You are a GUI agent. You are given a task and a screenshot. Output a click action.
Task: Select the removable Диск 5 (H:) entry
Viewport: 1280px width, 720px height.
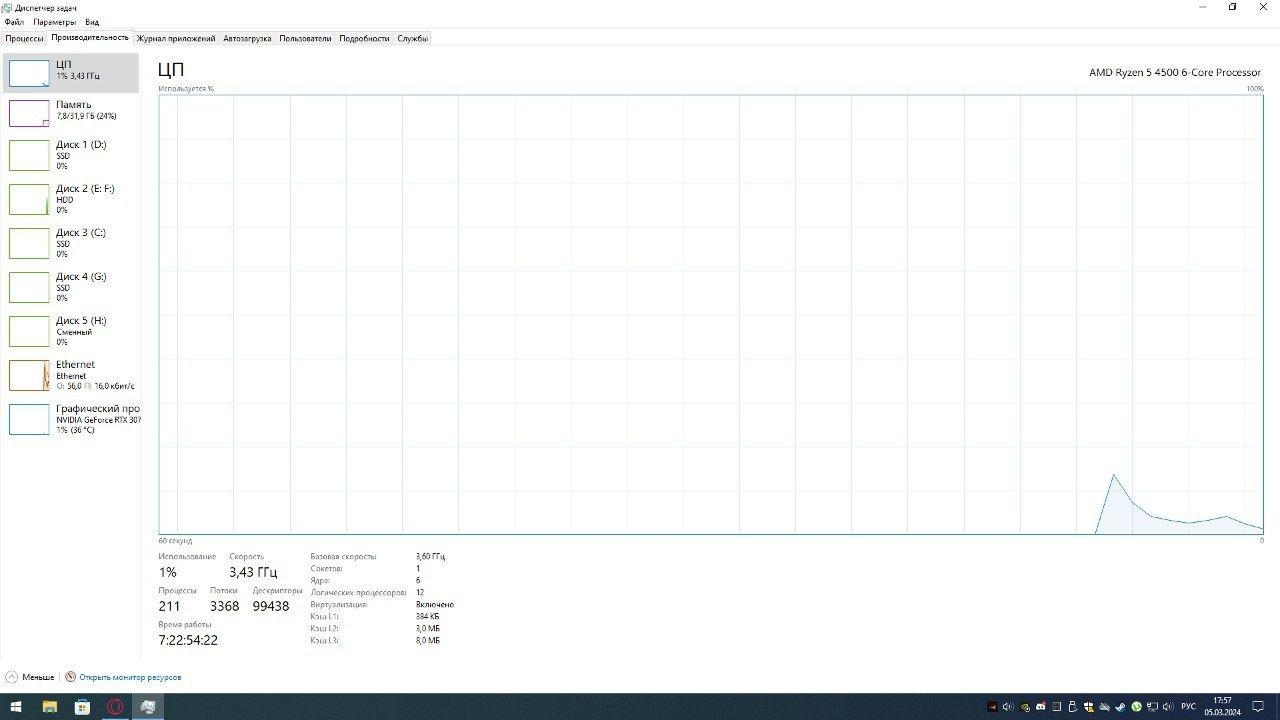click(71, 331)
